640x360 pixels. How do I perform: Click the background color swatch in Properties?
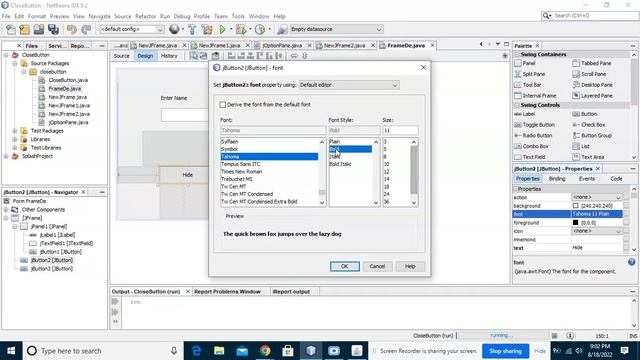(575, 206)
